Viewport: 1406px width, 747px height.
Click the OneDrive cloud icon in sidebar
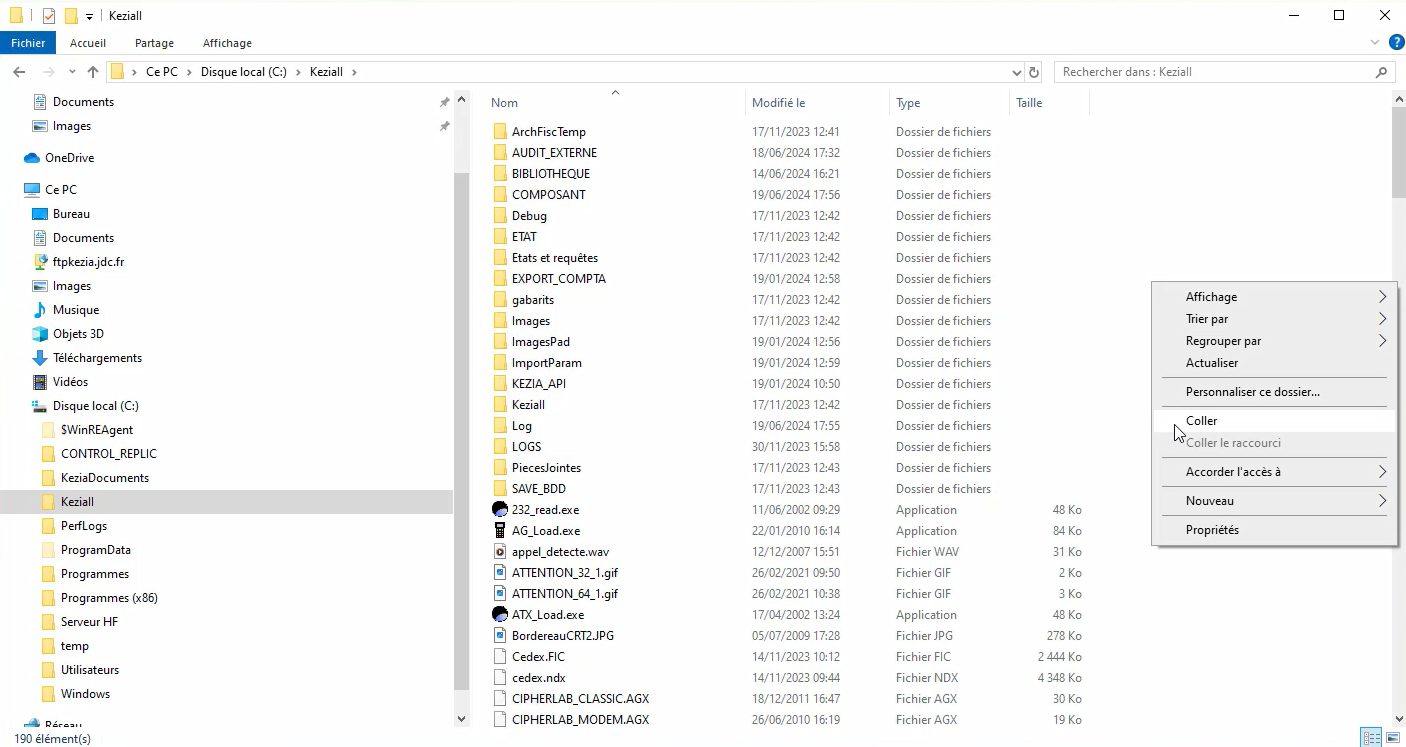coord(32,158)
